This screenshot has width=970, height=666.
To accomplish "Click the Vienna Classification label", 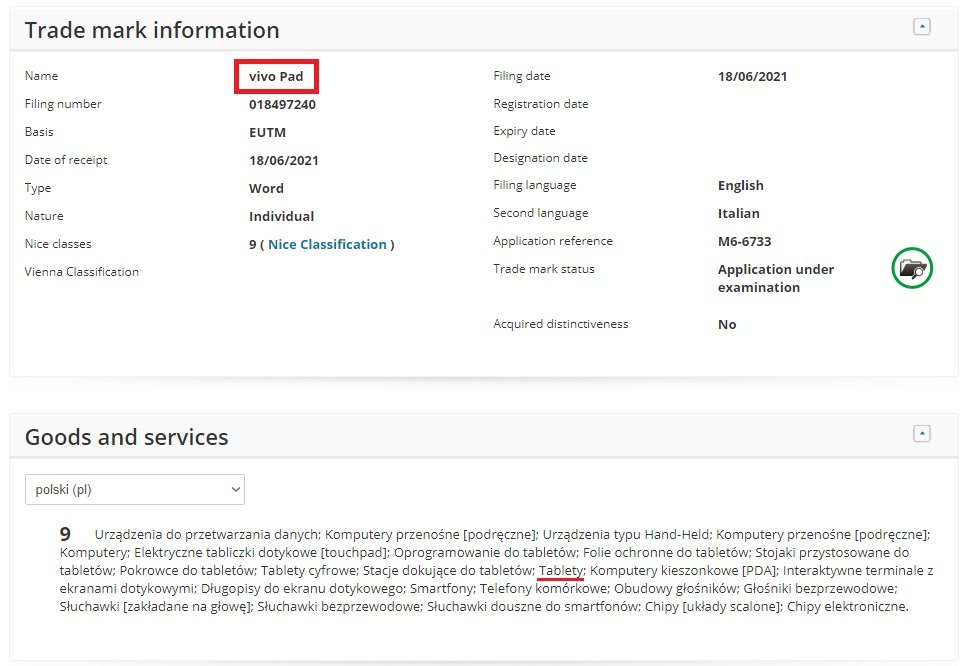I will tap(82, 271).
